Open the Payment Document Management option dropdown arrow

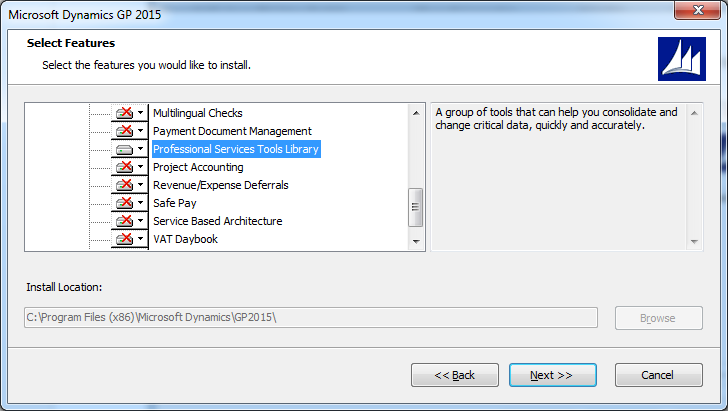tap(140, 130)
